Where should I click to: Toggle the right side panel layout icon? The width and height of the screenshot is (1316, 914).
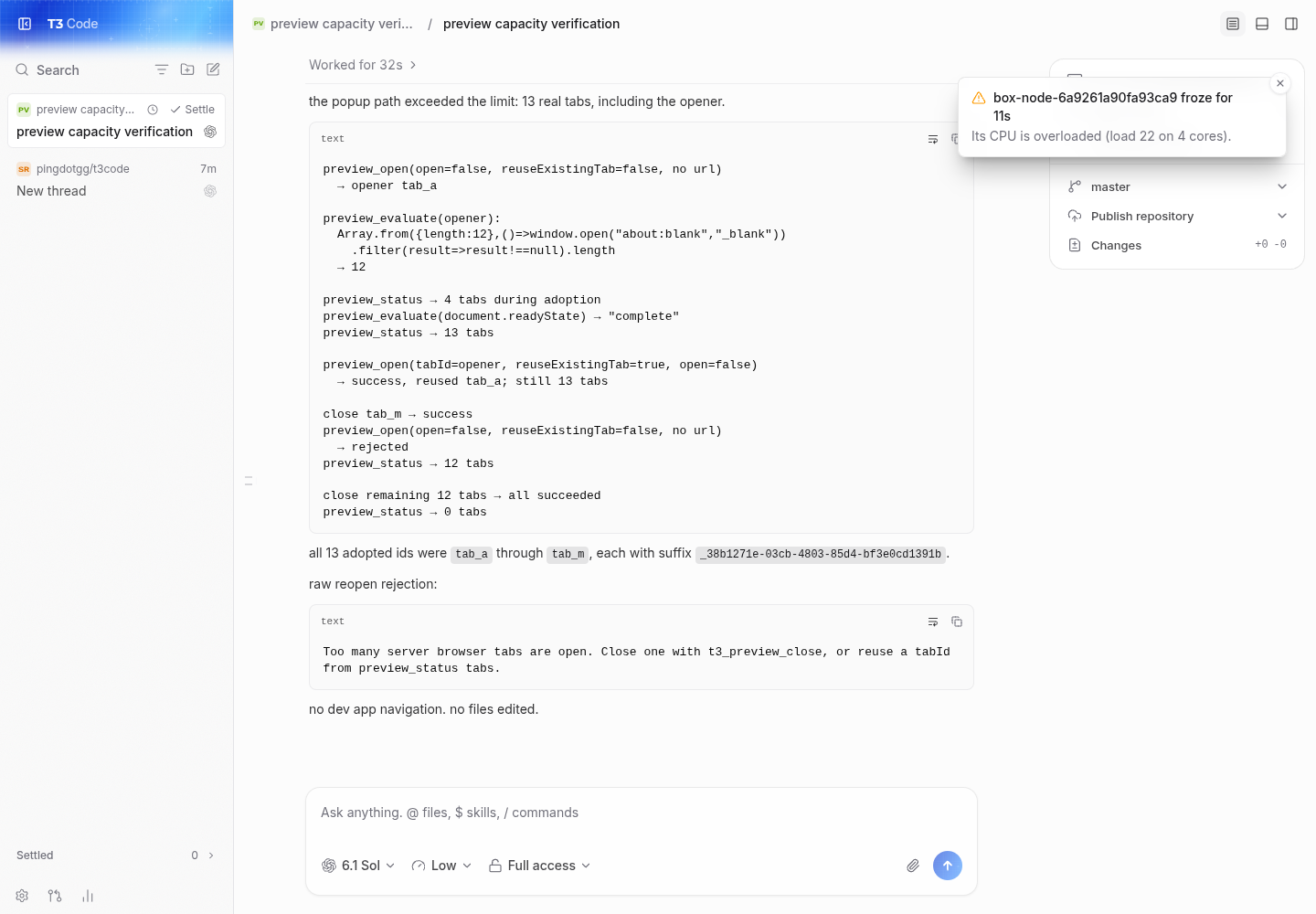click(1291, 24)
